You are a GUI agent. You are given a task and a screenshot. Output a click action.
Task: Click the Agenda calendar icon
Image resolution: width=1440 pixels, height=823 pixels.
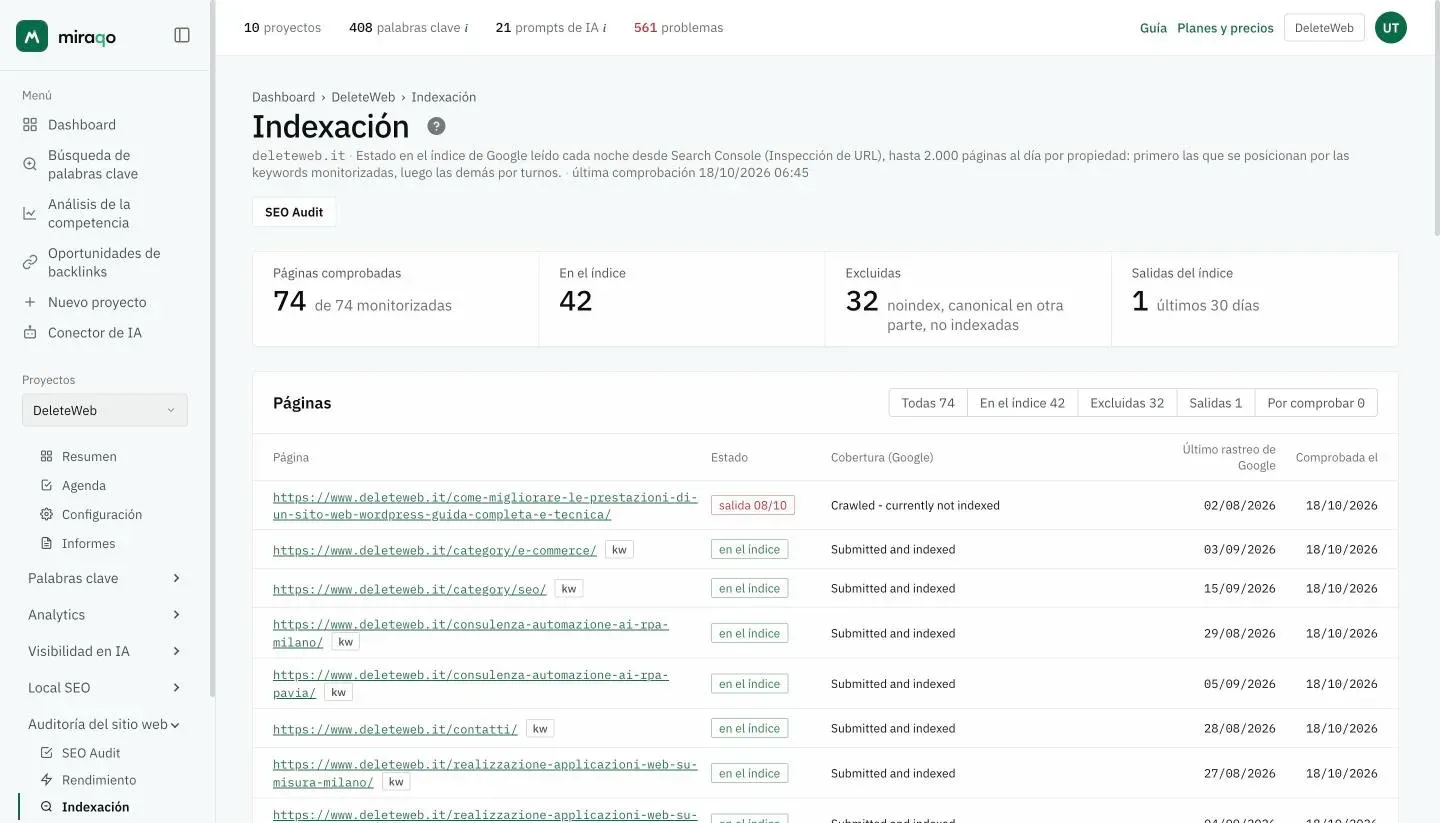pos(46,485)
